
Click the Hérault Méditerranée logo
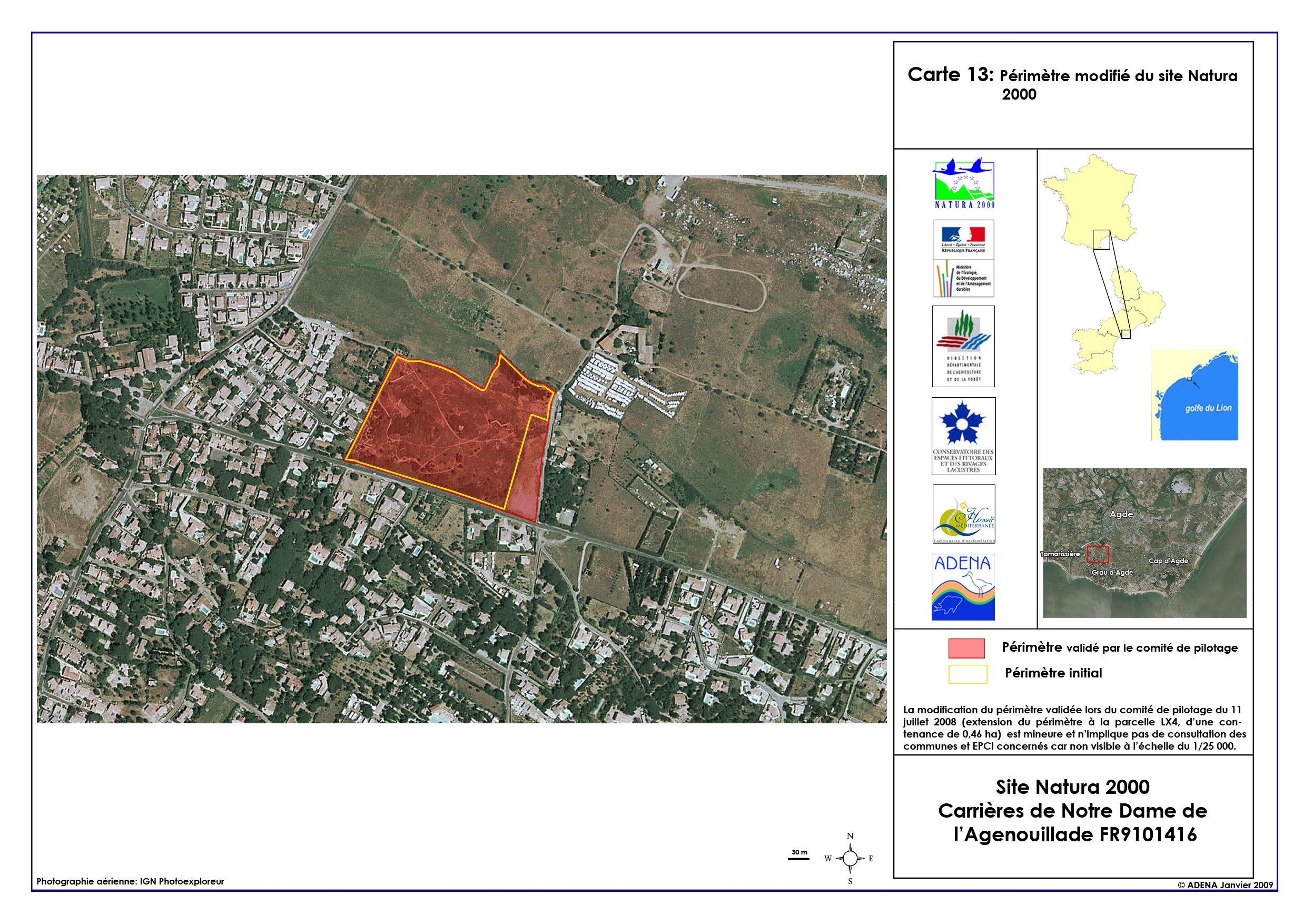pyautogui.click(x=963, y=514)
